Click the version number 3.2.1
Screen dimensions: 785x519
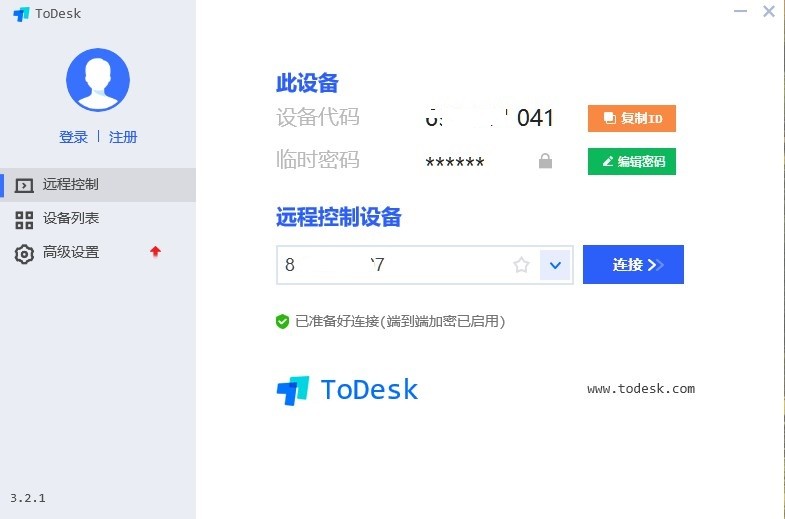pyautogui.click(x=28, y=498)
